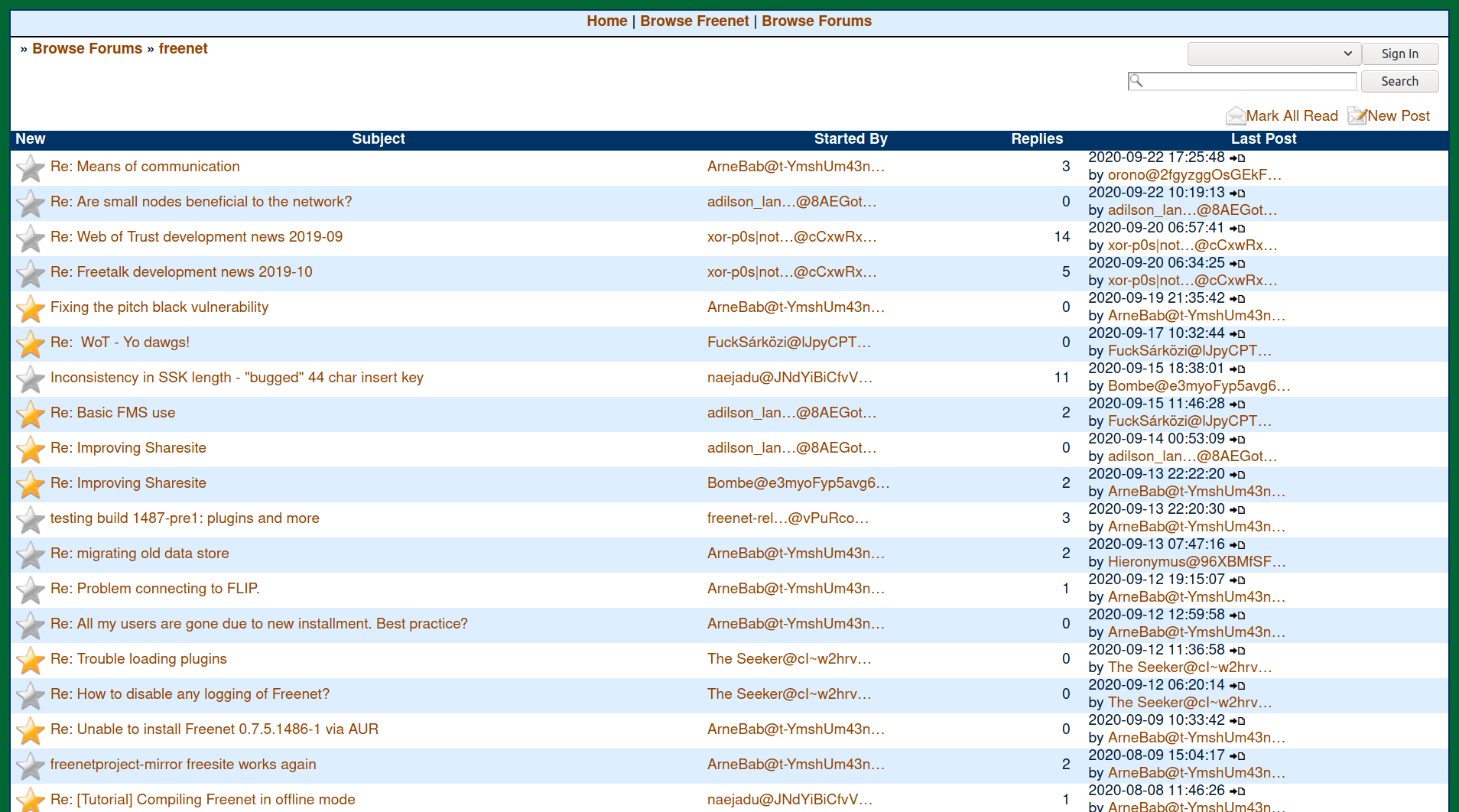Click Mark All Read link

coord(1292,116)
